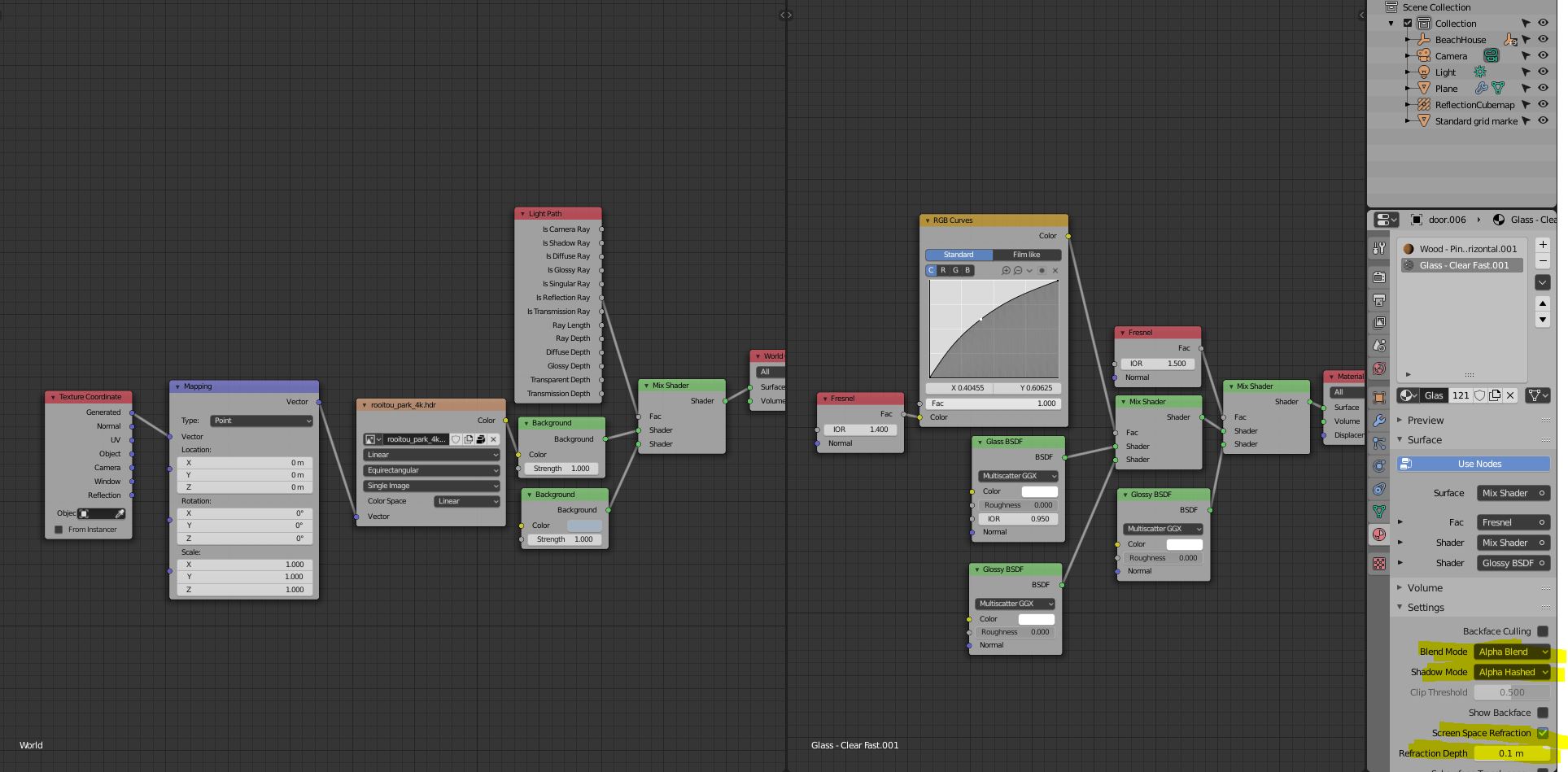Open the View Layer properties tab icon
The height and width of the screenshot is (772, 1568).
[x=1379, y=323]
